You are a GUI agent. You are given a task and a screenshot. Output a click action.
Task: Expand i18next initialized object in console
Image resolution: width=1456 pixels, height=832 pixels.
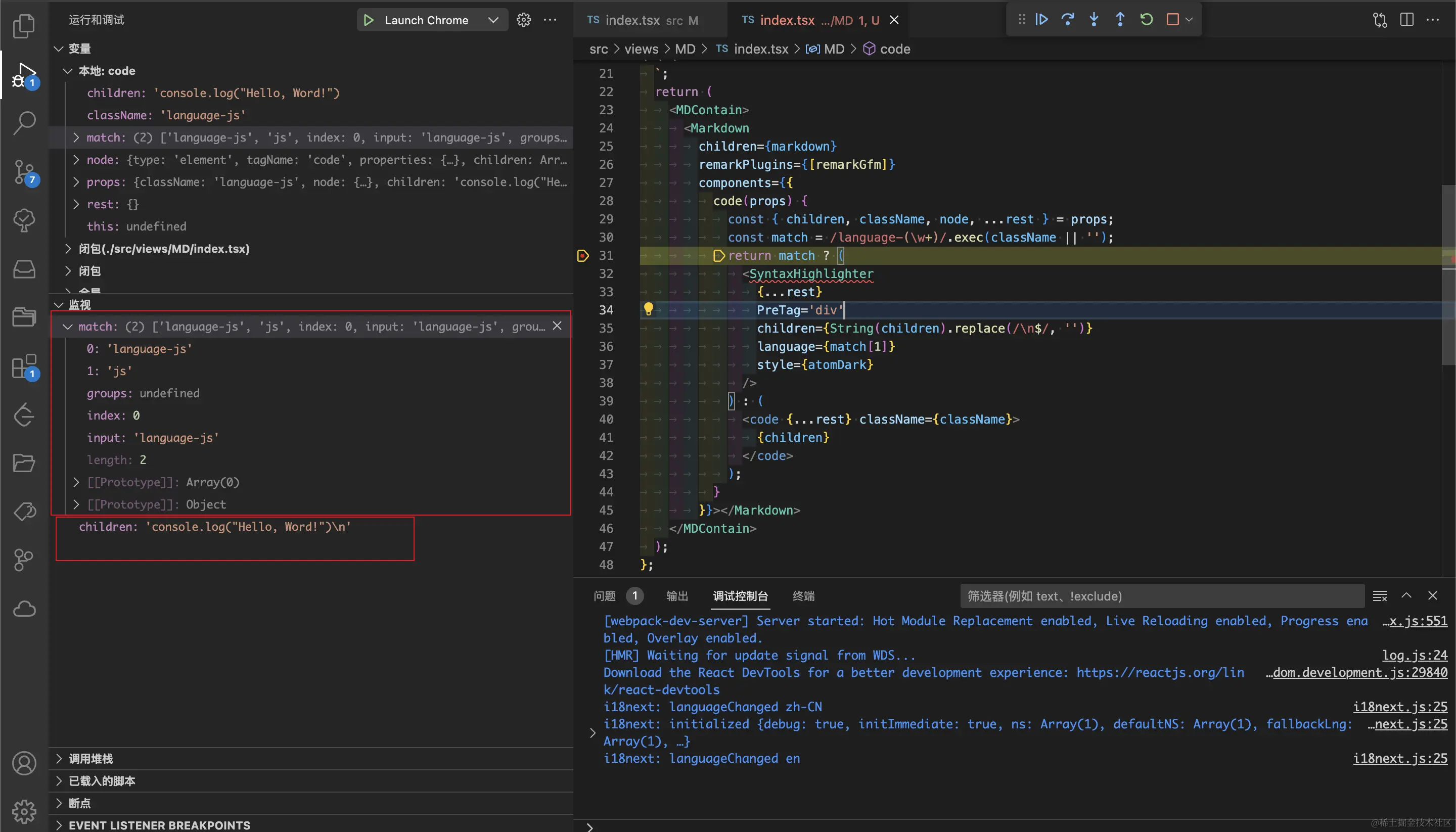pyautogui.click(x=593, y=732)
